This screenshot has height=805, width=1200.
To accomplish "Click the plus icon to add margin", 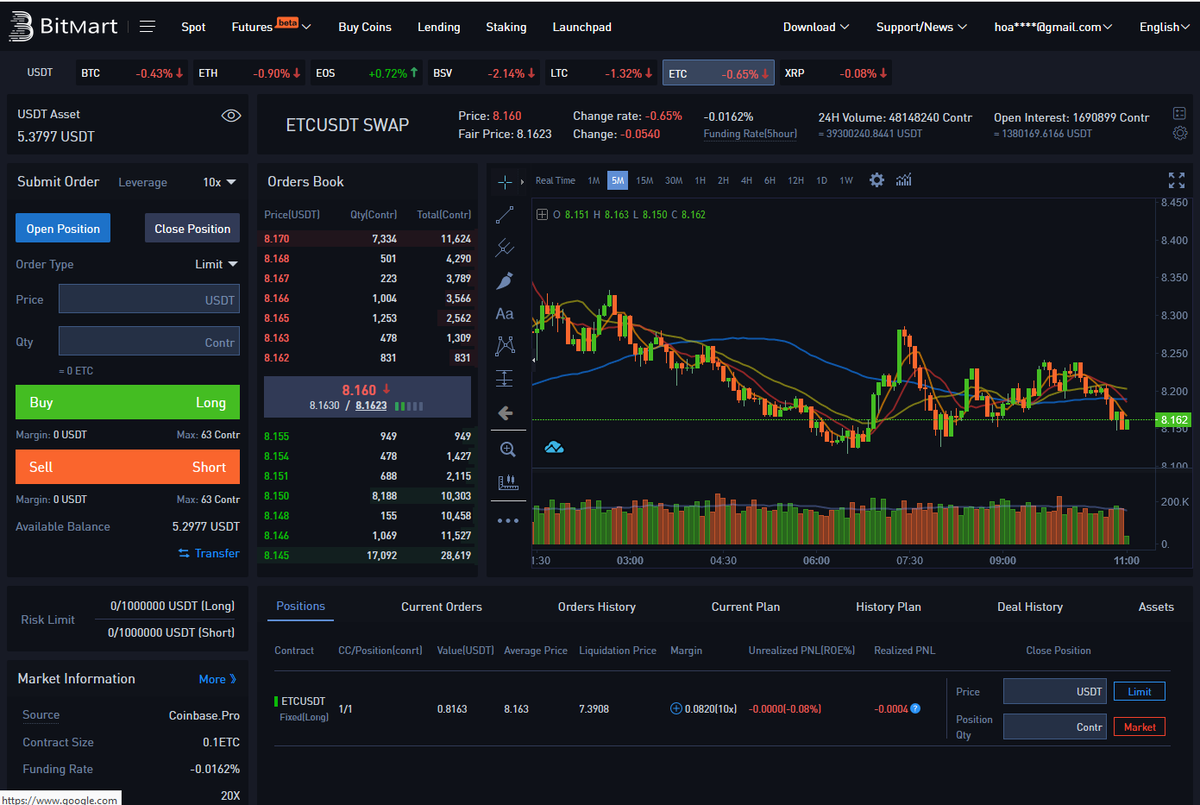I will [676, 709].
